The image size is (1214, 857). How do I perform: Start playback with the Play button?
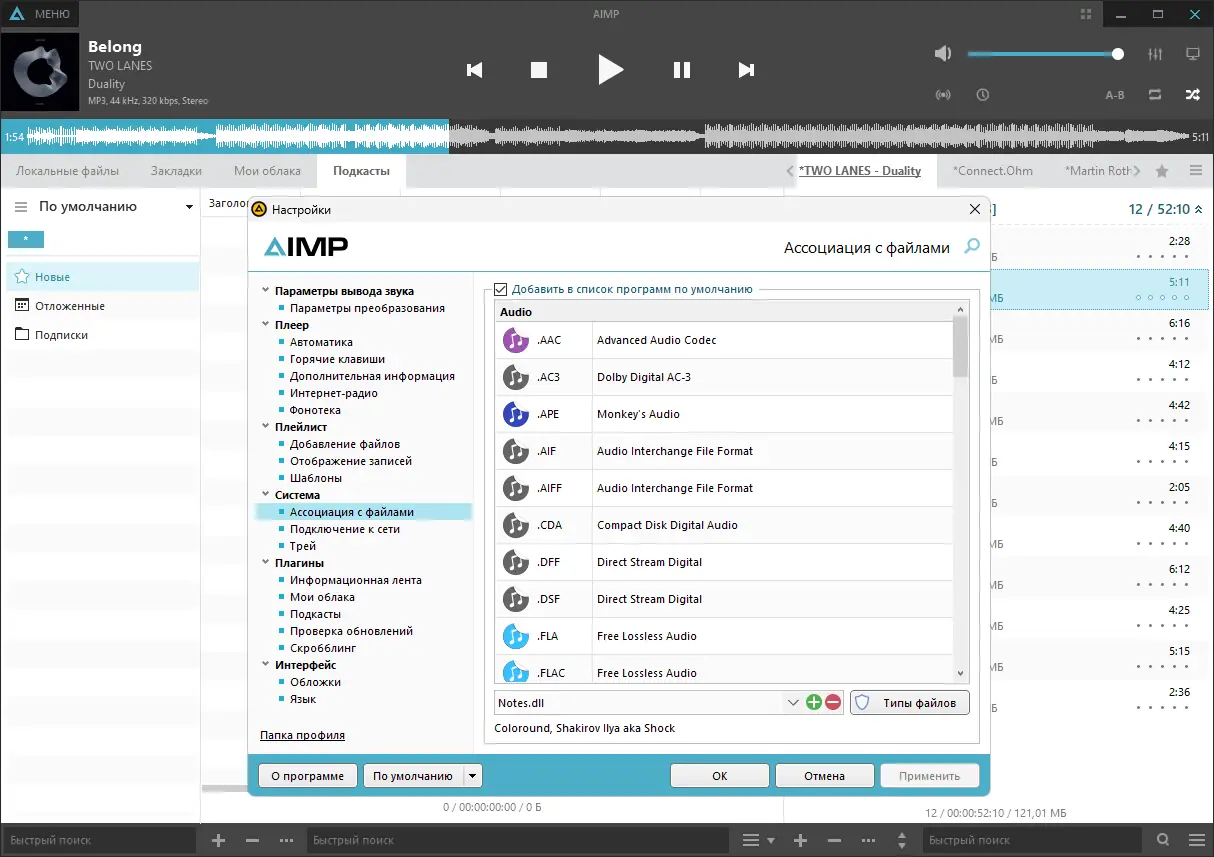click(610, 70)
